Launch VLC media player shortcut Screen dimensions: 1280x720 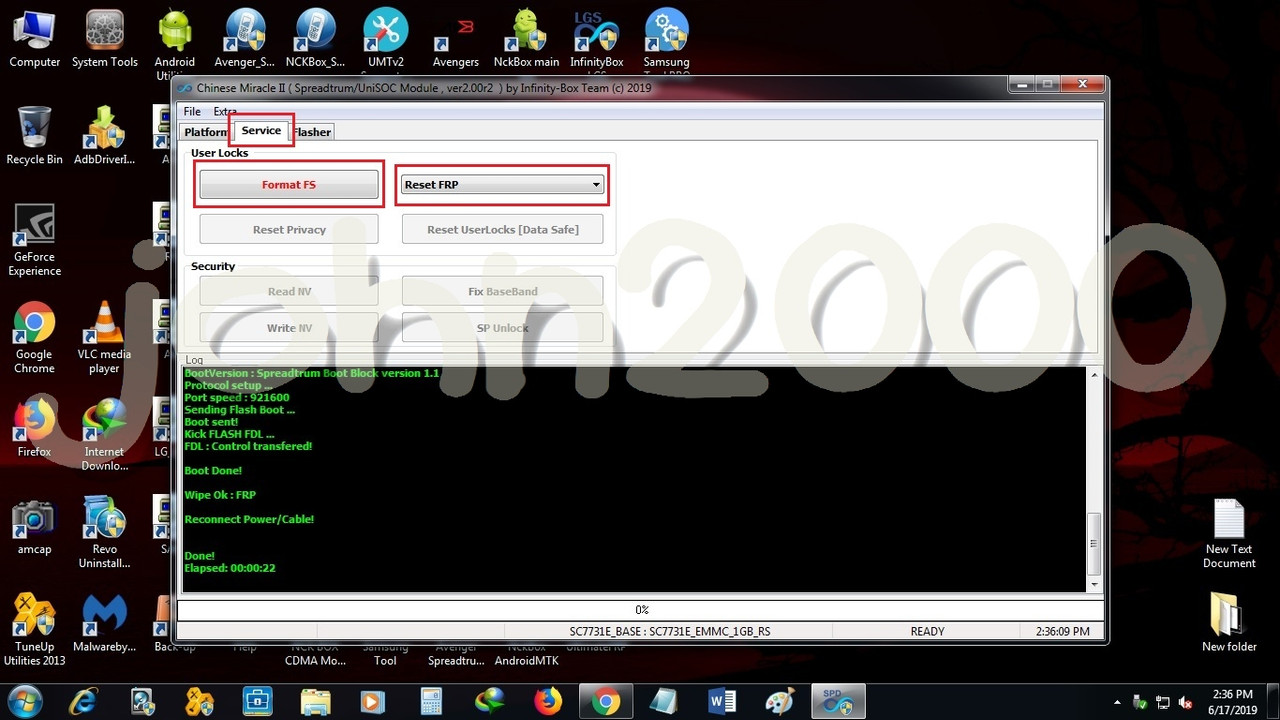pos(104,338)
